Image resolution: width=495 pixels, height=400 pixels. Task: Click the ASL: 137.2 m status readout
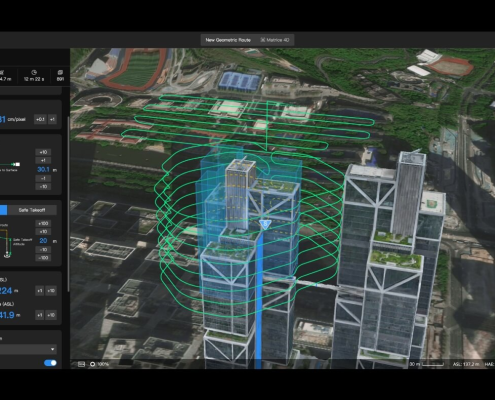466,364
